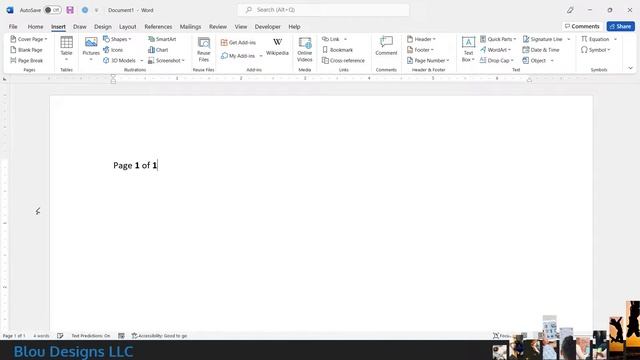This screenshot has width=640, height=360.
Task: Insert a Table from the ribbon
Action: 66,49
